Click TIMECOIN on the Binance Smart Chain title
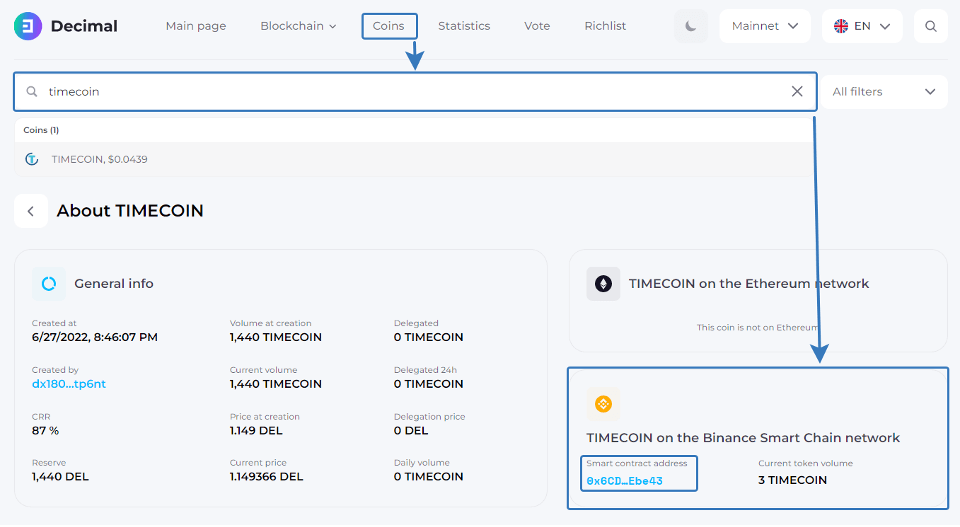 coord(743,438)
